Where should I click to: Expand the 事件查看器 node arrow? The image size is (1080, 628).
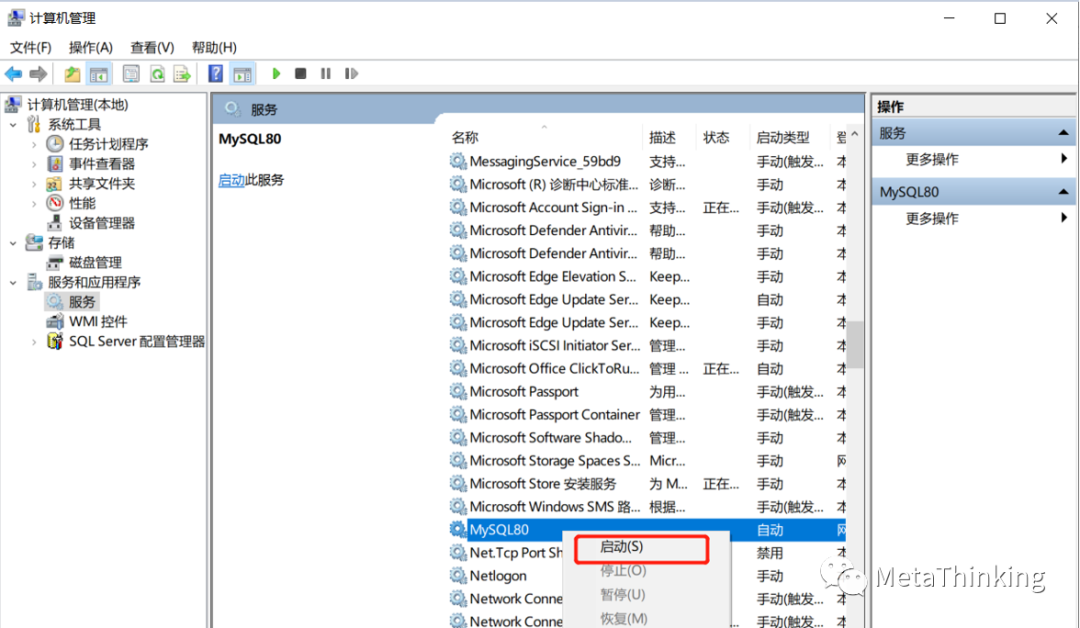coord(34,164)
